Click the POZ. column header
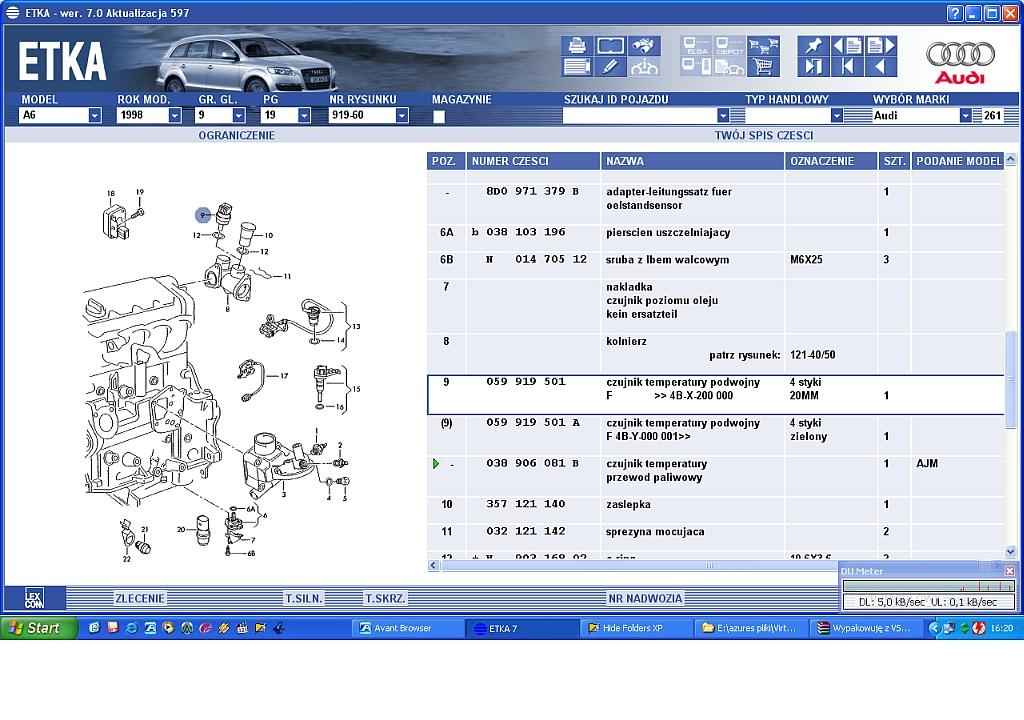The image size is (1024, 720). click(446, 161)
